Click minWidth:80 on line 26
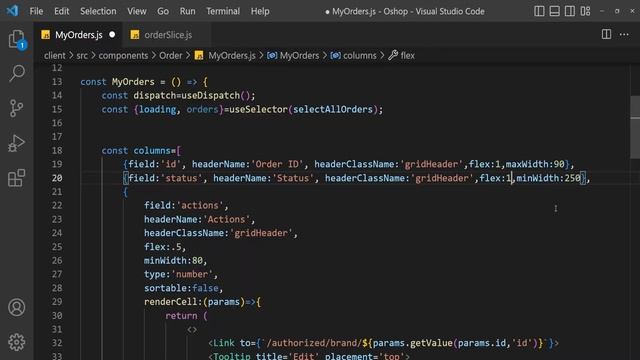Image resolution: width=640 pixels, height=360 pixels. coord(173,260)
